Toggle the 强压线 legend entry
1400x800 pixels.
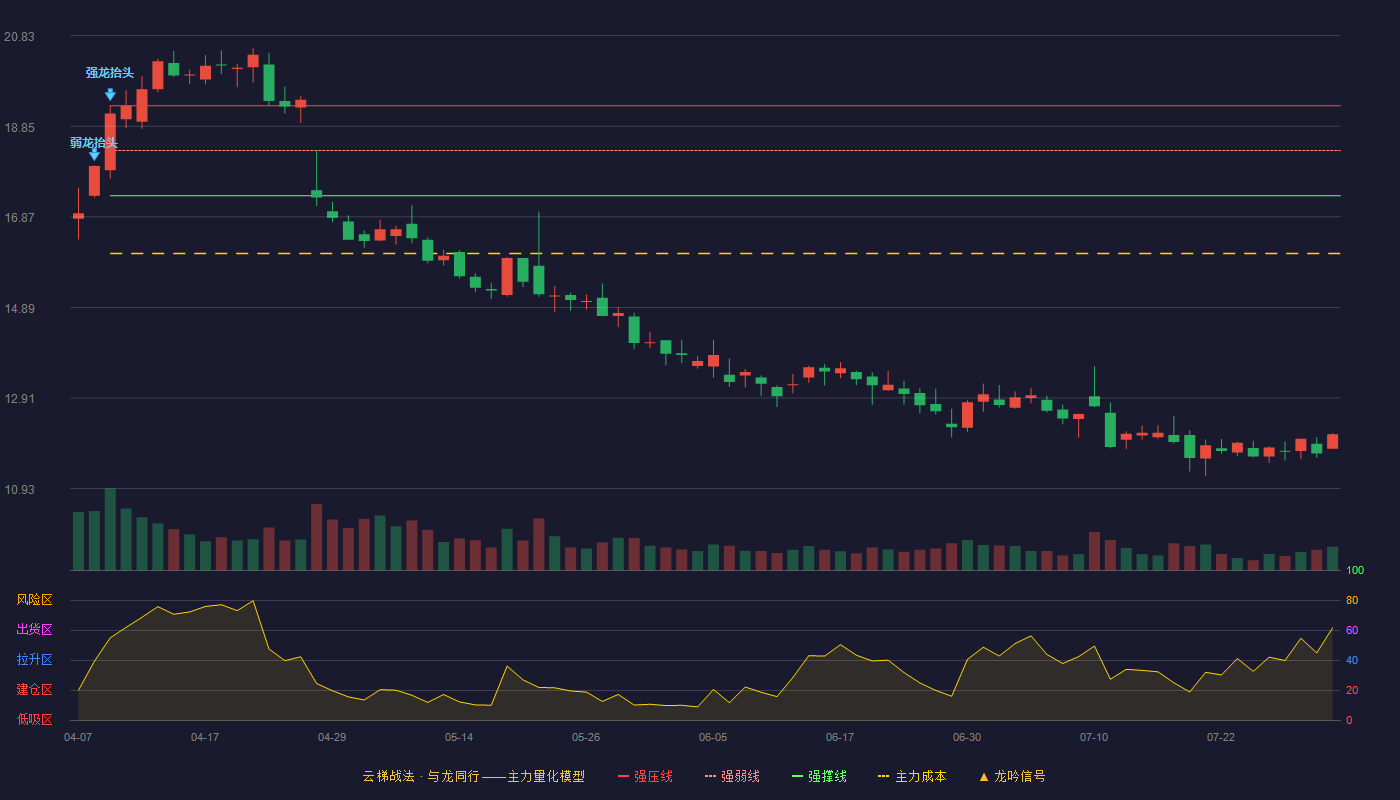645,776
